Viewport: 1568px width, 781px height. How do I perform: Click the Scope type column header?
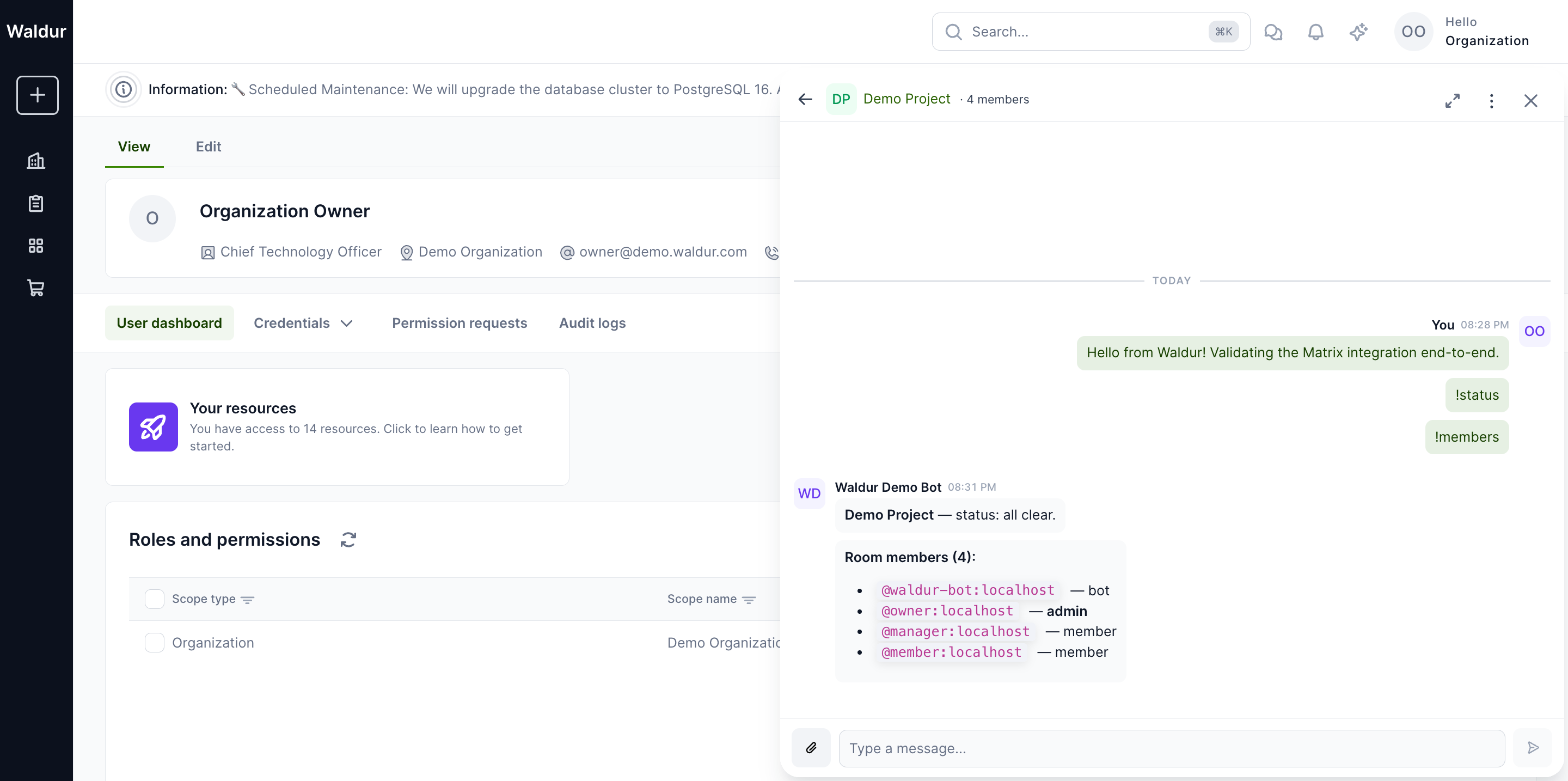click(203, 599)
